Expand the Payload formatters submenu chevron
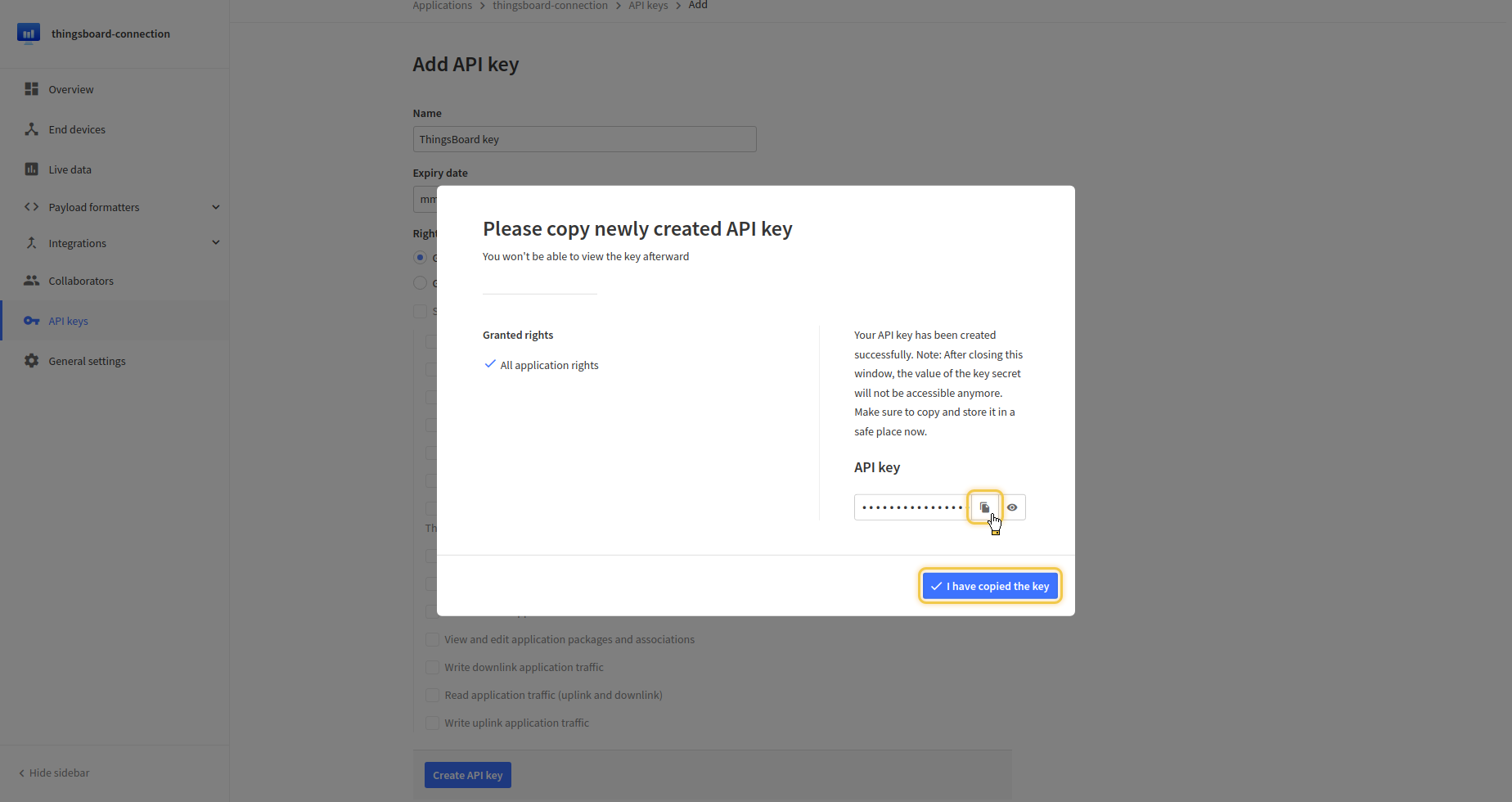Screen dimensions: 1512x802 (216, 207)
